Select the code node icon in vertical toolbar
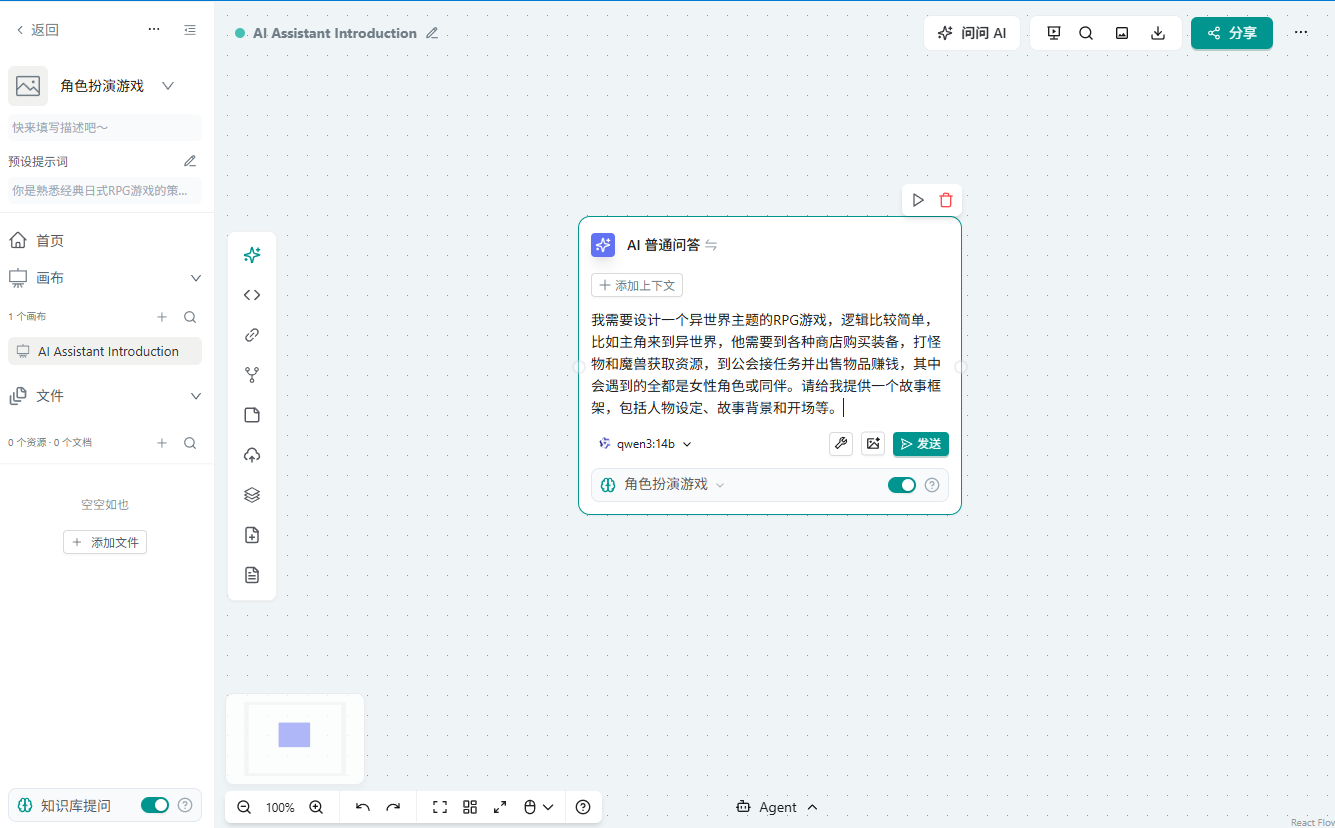This screenshot has width=1335, height=828. pyautogui.click(x=252, y=295)
